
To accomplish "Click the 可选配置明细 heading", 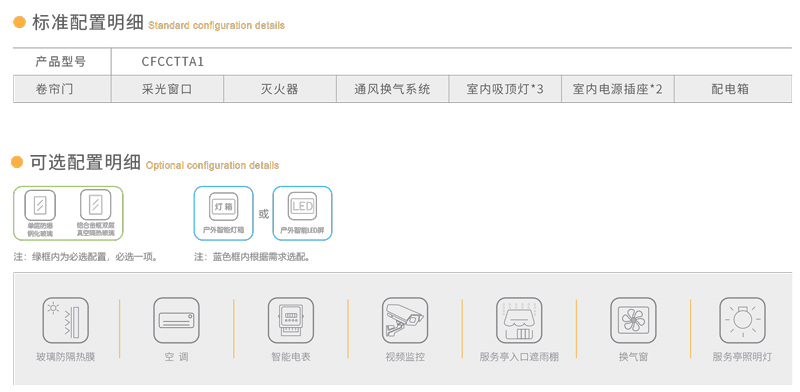I will tap(85, 162).
